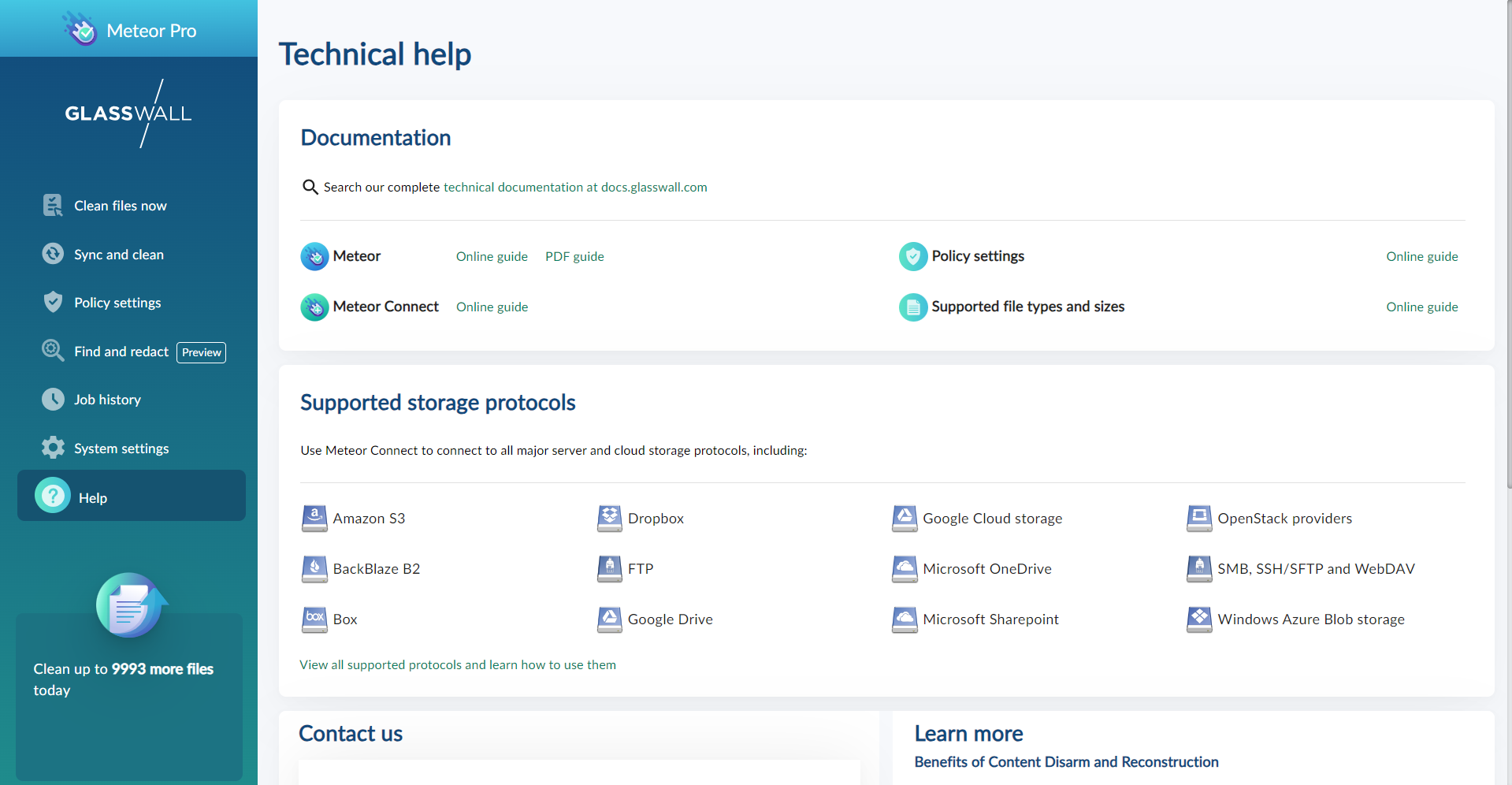Screen dimensions: 1512x785
Task: Click the Supported storage protocols heading
Action: pyautogui.click(x=438, y=403)
